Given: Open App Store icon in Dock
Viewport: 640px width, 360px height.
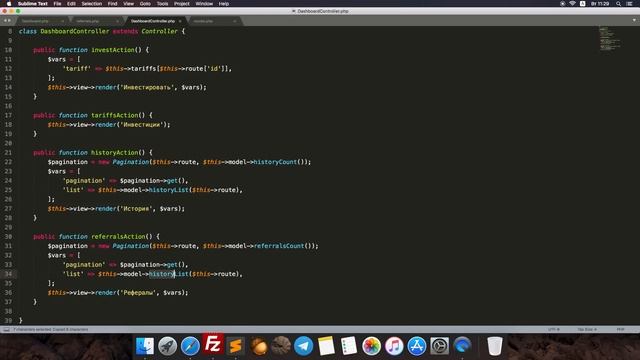Looking at the screenshot, I should 417,346.
